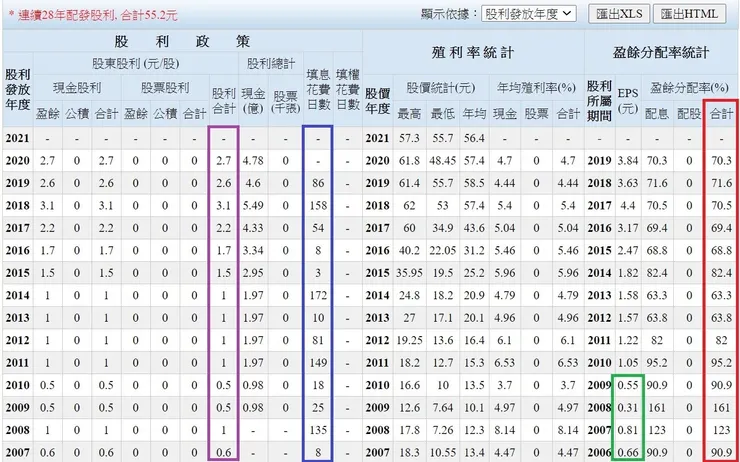This screenshot has width=740, height=462.
Task: Select lowest price cell 48.45
Action: (442, 161)
